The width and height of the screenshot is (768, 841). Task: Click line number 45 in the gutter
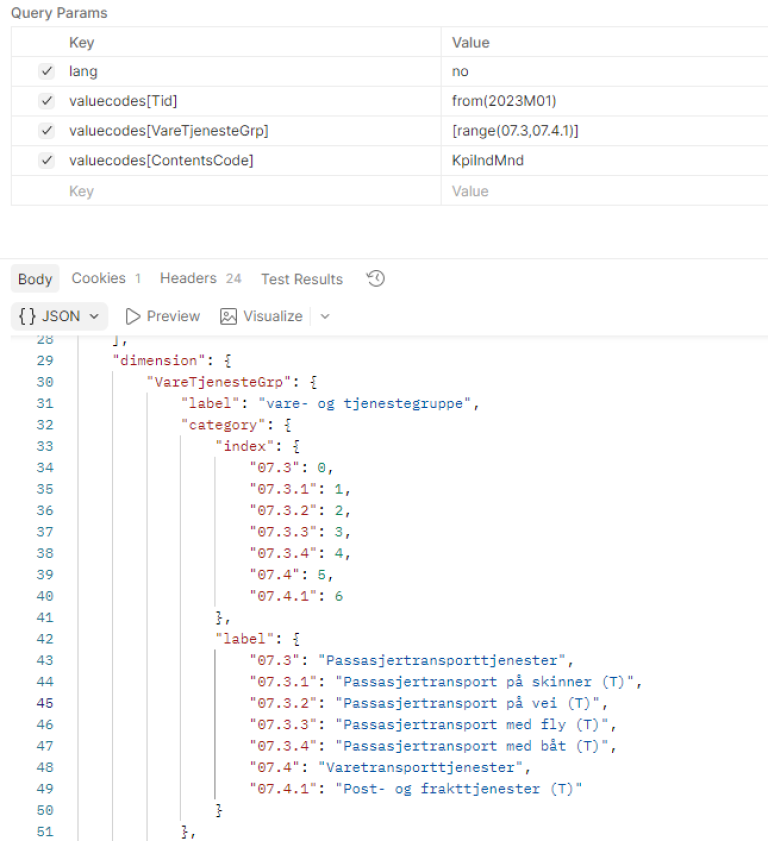pos(44,703)
